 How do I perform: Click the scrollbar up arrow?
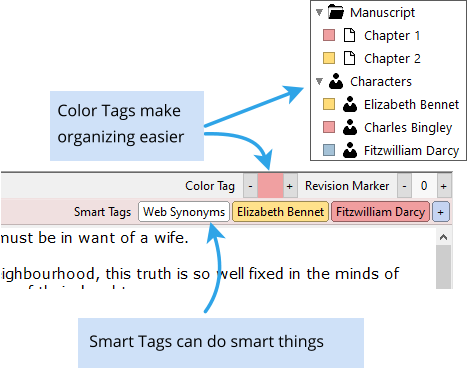(x=443, y=237)
